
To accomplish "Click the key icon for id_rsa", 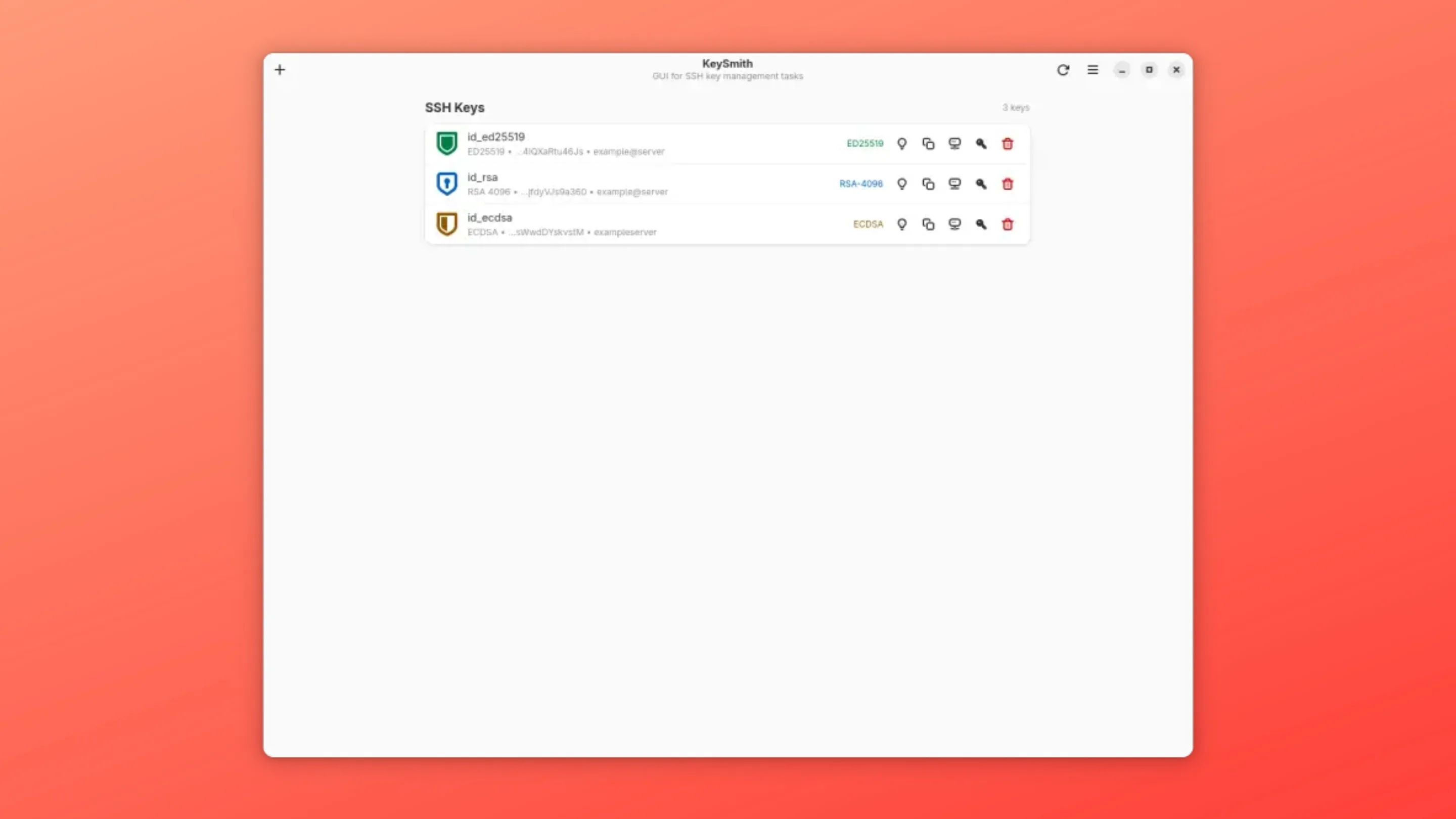I will (981, 184).
